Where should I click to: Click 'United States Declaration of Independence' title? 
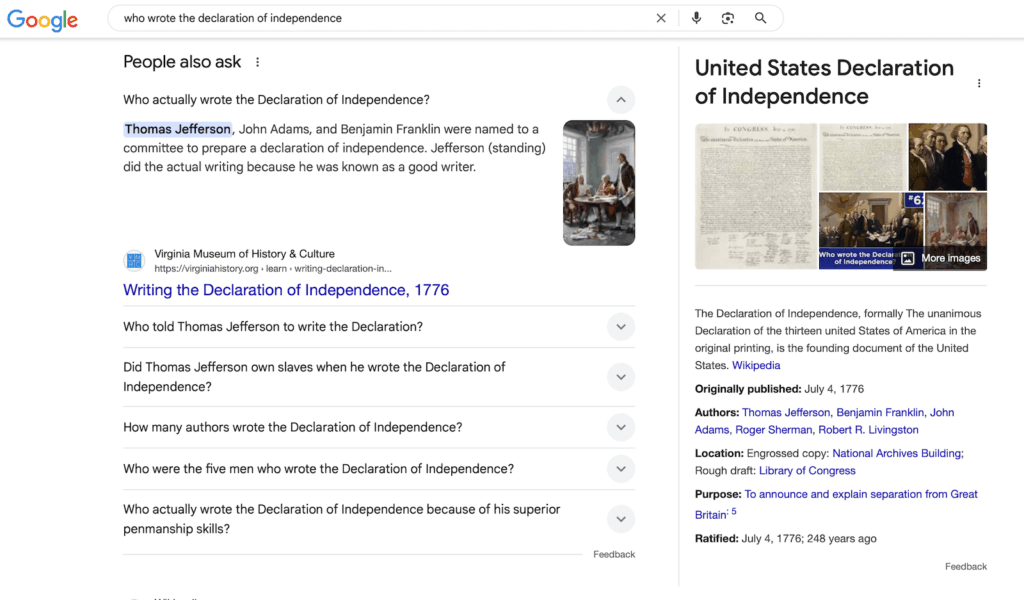[x=824, y=82]
